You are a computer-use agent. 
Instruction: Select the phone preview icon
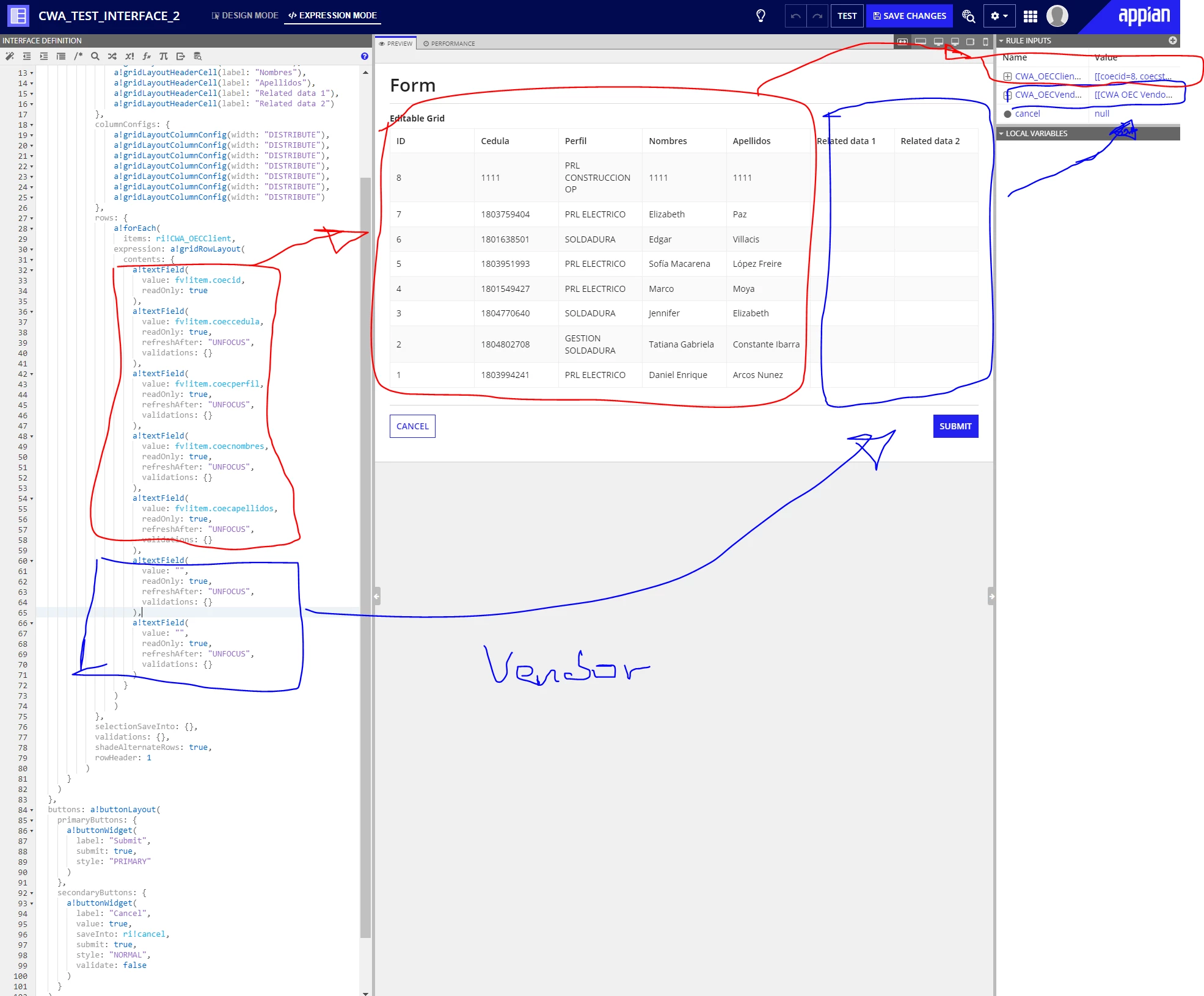click(985, 42)
